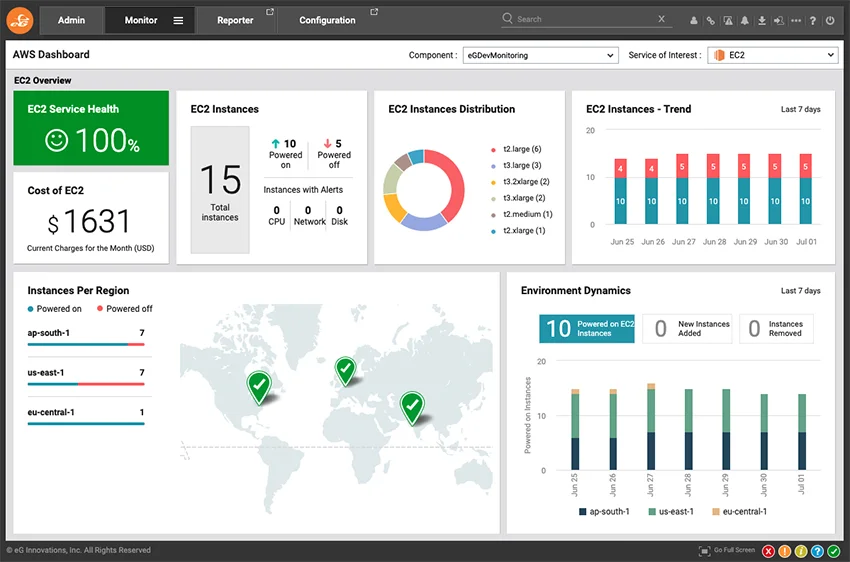The image size is (850, 562).
Task: Select the 10 Powered on EC2 Instances tile
Action: coord(587,328)
